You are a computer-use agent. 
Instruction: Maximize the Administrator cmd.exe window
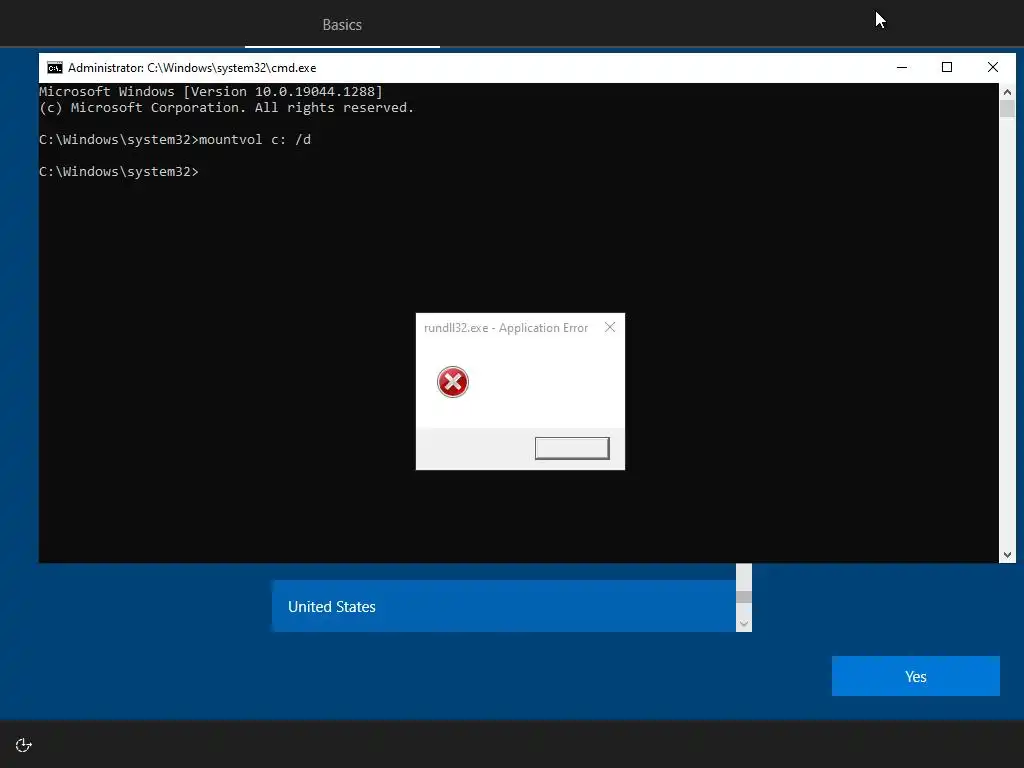coord(947,67)
